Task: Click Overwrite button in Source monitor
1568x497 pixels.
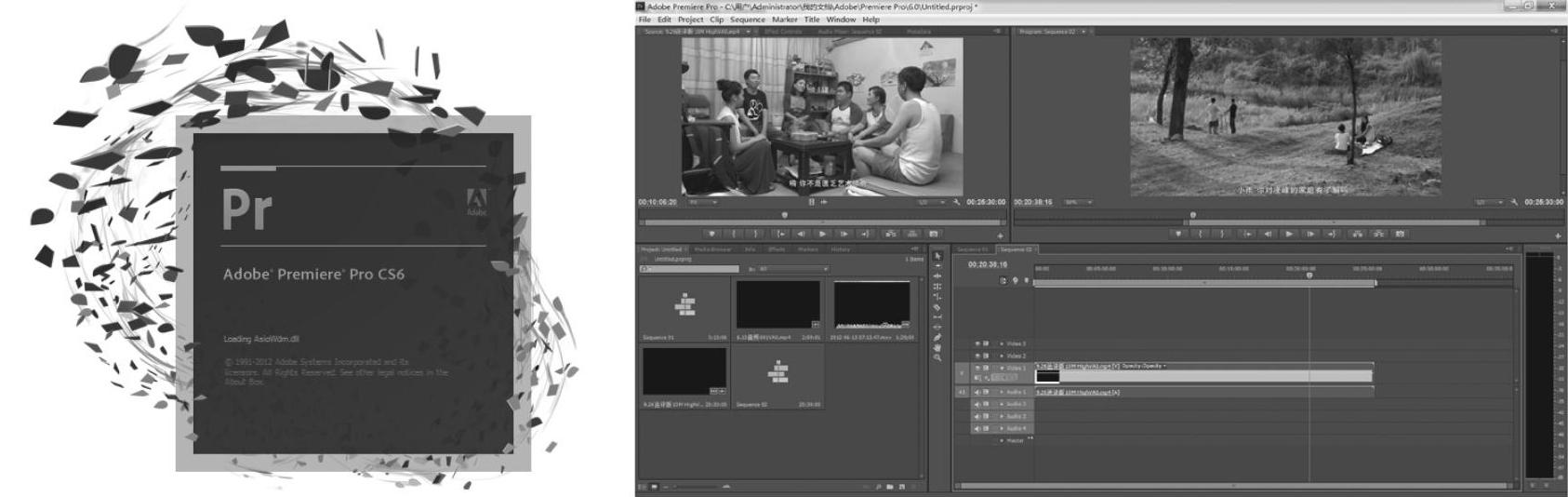Action: click(912, 234)
